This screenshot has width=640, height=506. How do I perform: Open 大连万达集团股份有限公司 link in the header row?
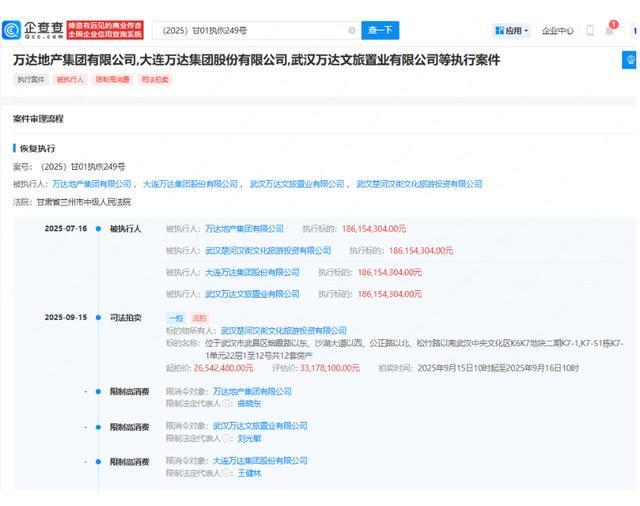190,184
